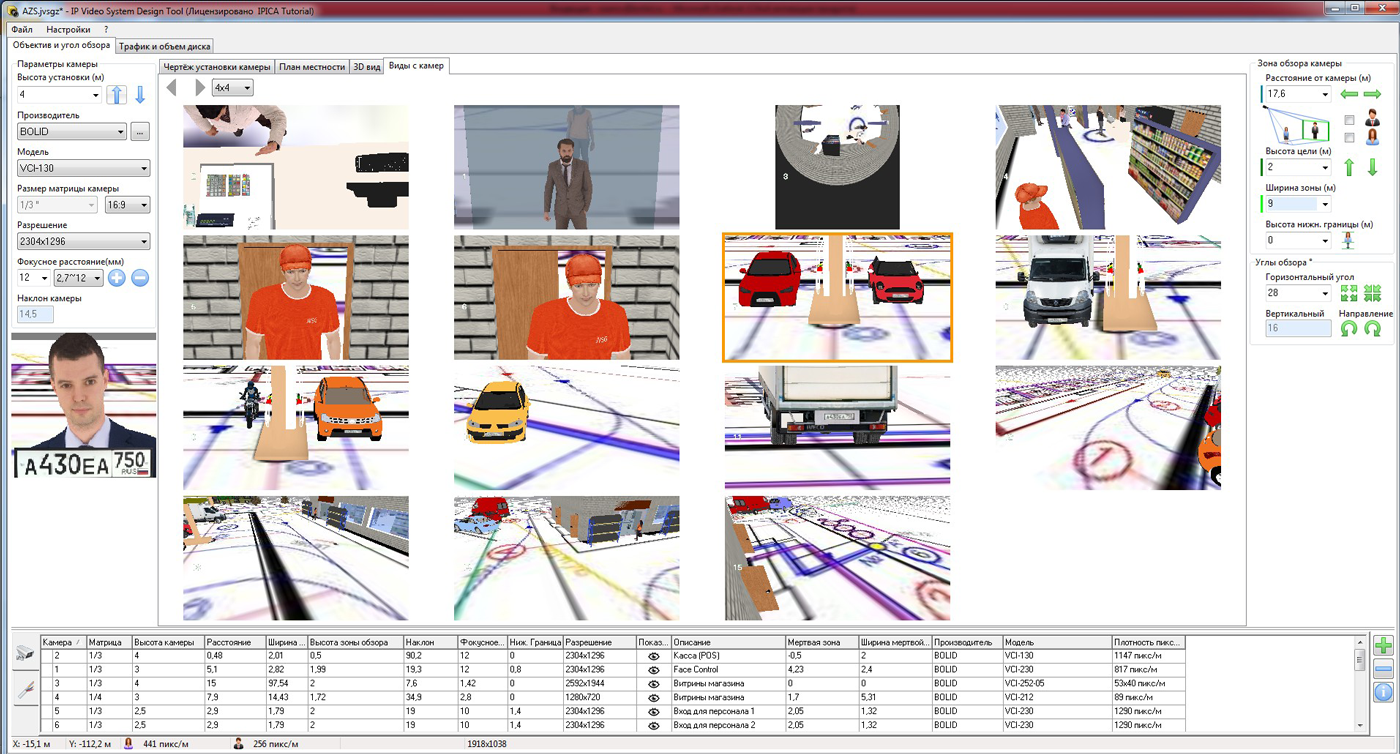This screenshot has height=754, width=1400.
Task: Toggle eye visibility for Face Control camera
Action: tap(655, 669)
